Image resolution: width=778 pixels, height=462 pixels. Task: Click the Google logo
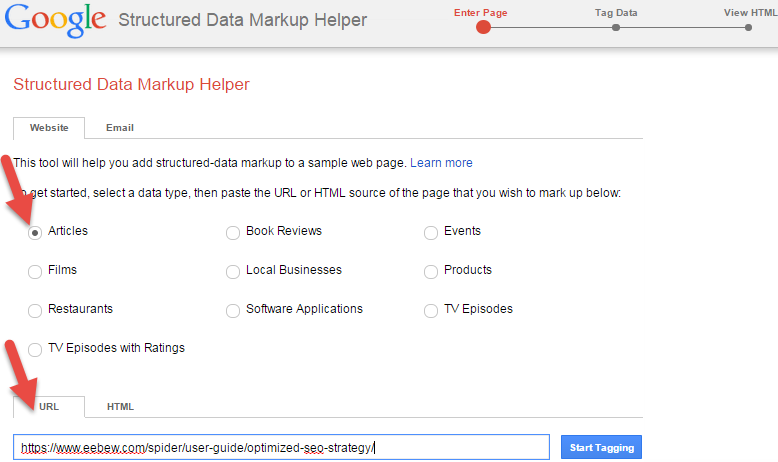click(55, 20)
